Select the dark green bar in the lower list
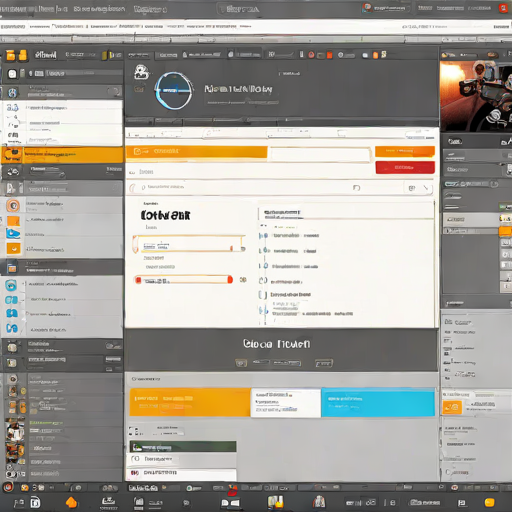Image resolution: width=512 pixels, height=512 pixels. pyautogui.click(x=183, y=447)
